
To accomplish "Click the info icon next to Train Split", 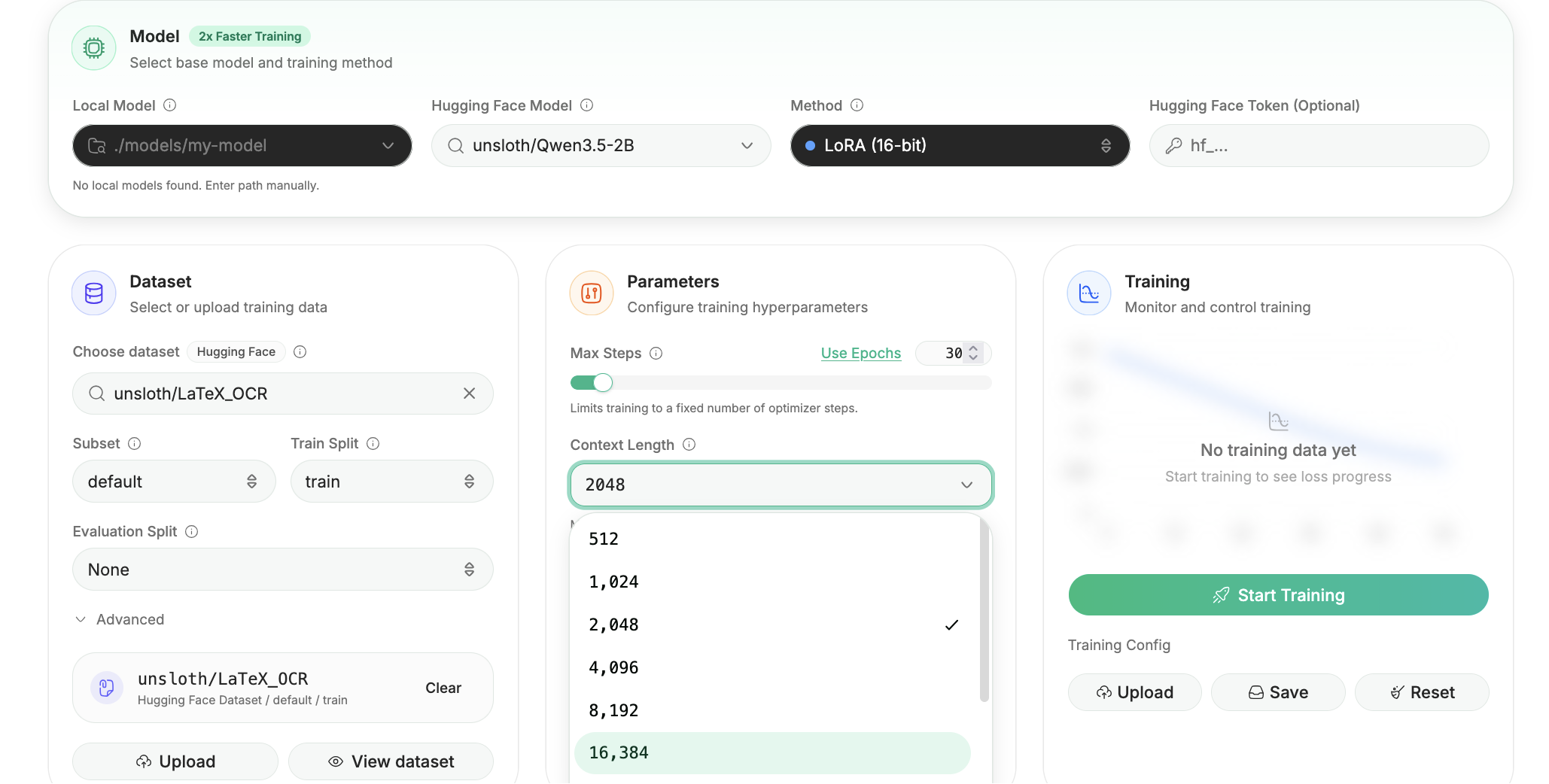I will coord(373,443).
